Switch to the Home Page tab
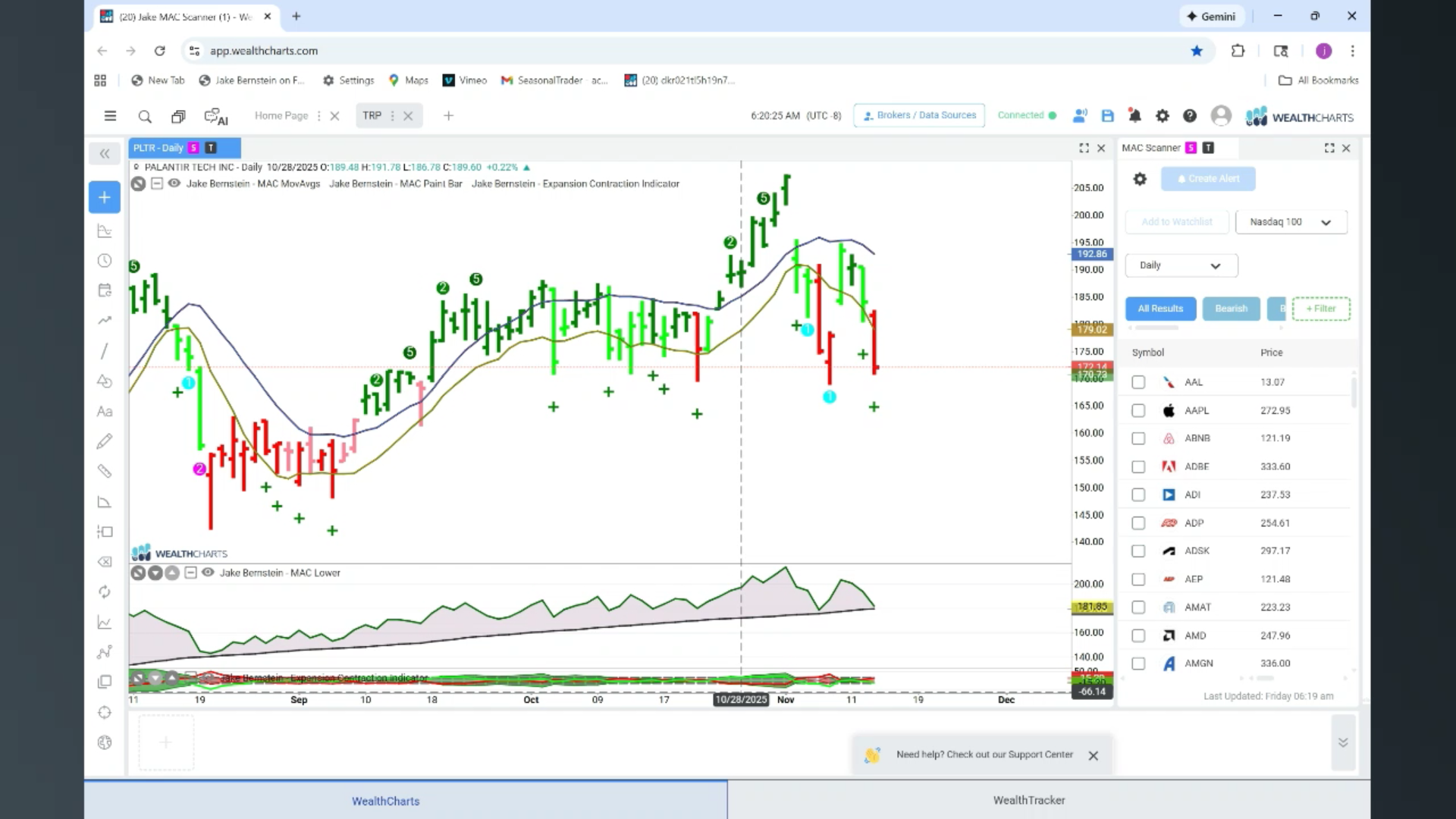The height and width of the screenshot is (819, 1456). 281,116
